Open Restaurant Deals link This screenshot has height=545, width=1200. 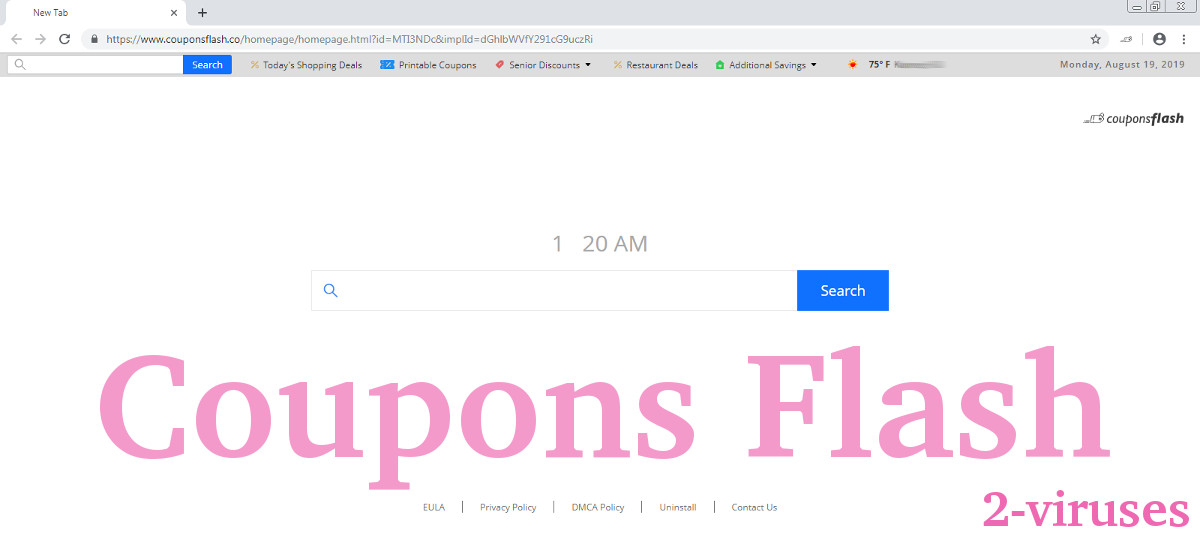pos(662,65)
